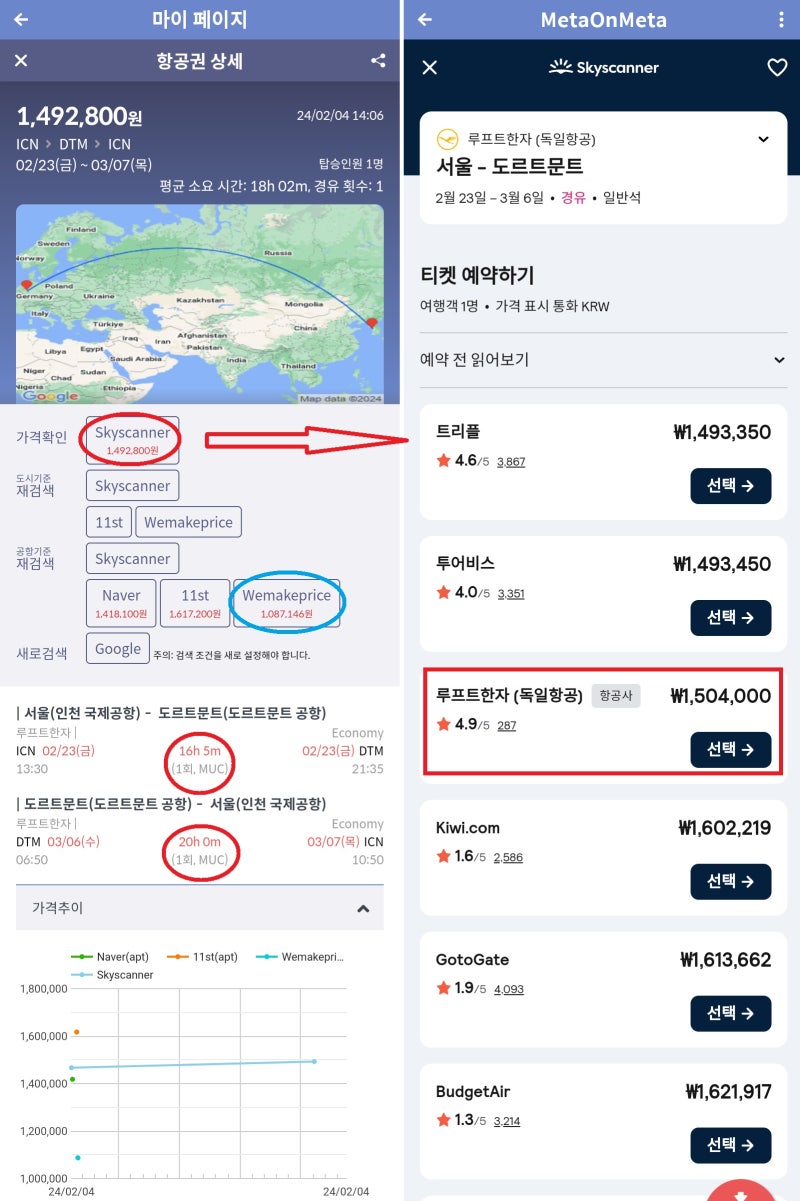Click the Skyscanner logo in header

tap(603, 67)
